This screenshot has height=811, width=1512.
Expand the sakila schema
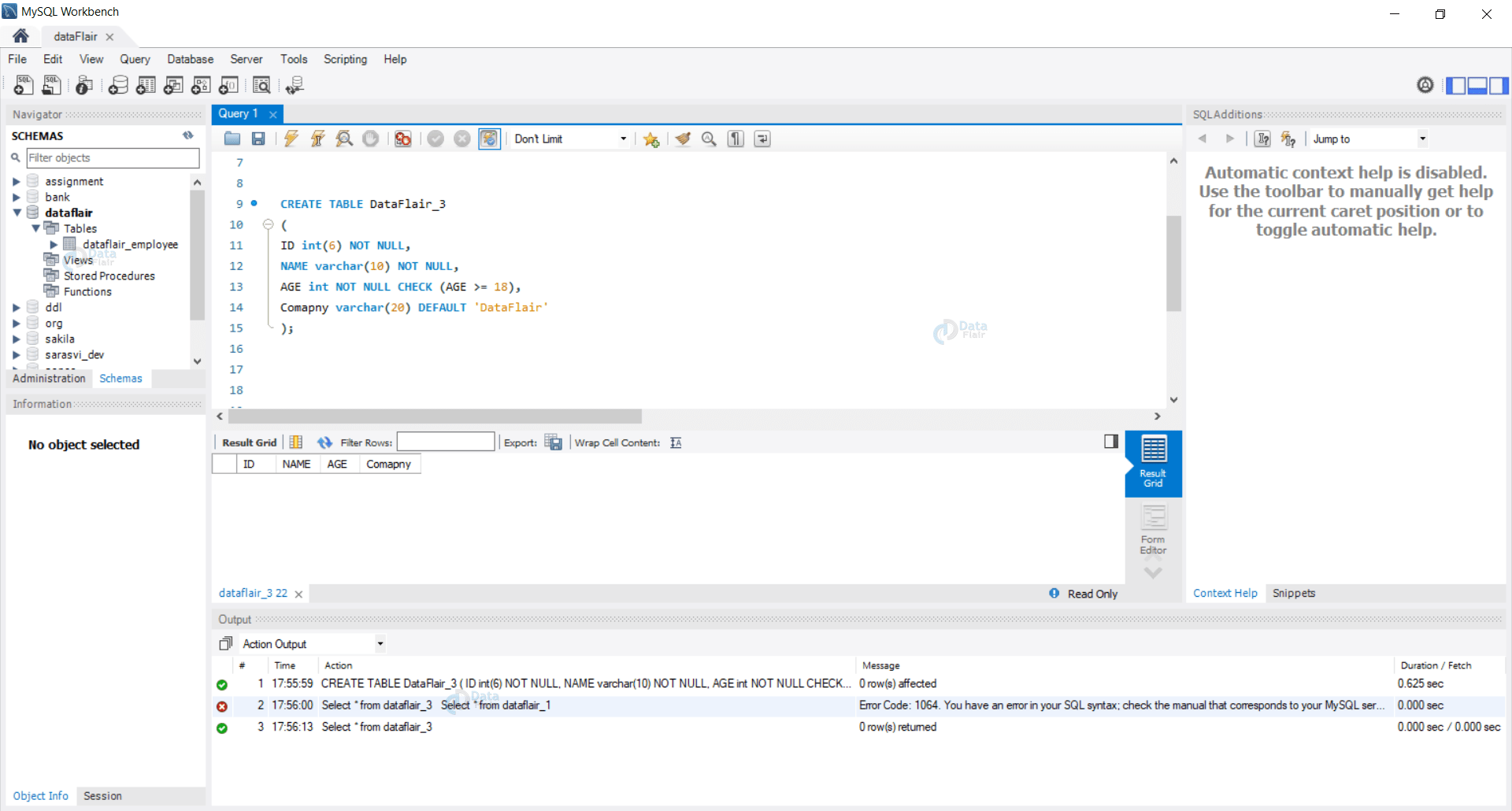click(x=17, y=339)
